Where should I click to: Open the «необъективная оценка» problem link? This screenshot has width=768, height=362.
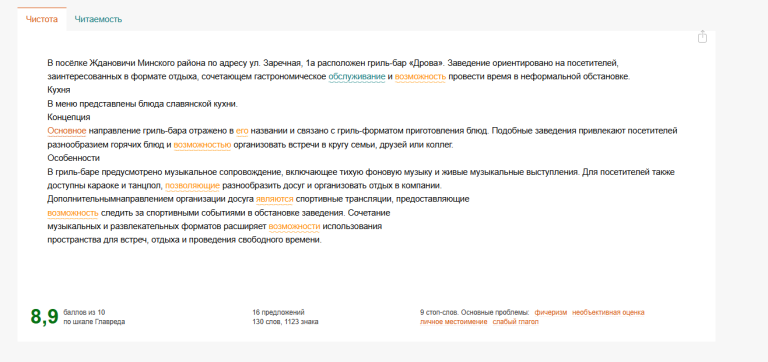tap(608, 312)
